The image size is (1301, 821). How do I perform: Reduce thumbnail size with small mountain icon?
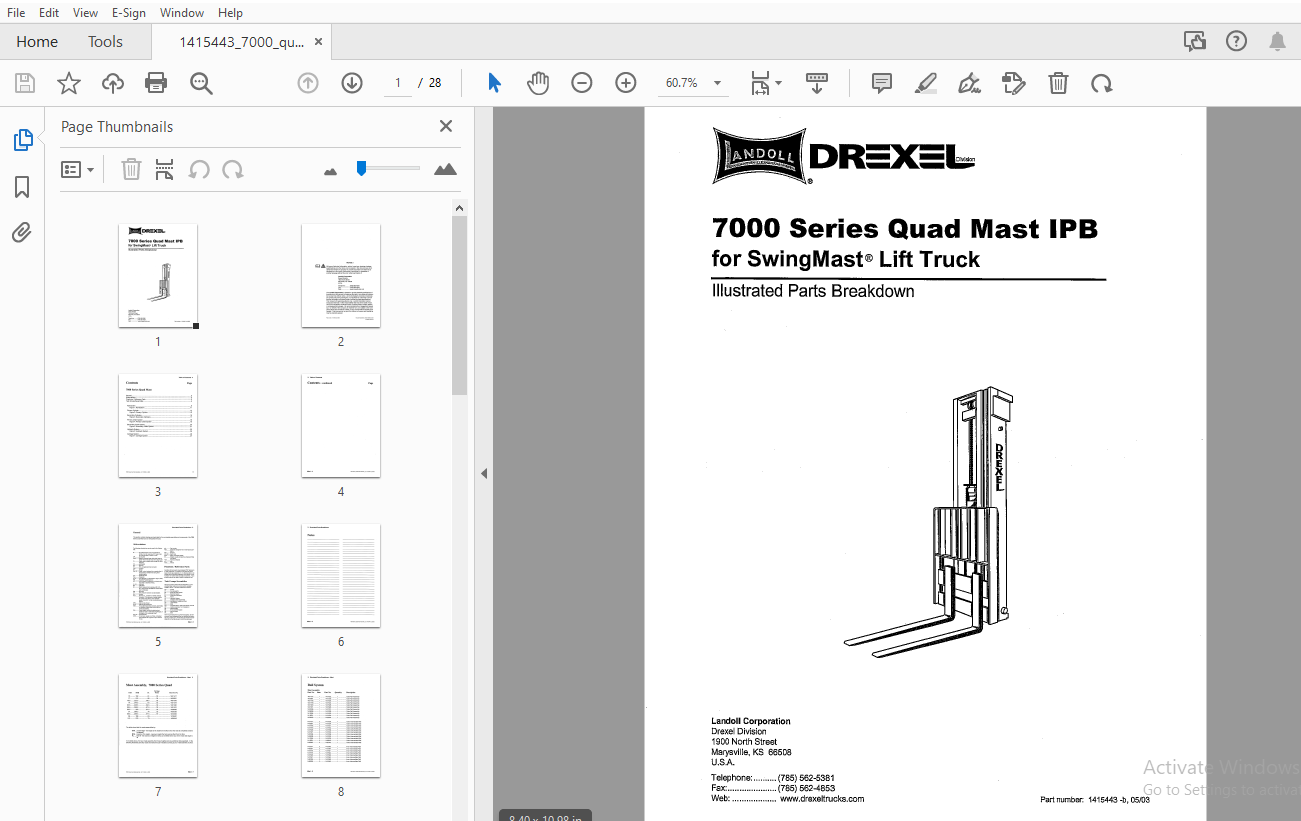(x=331, y=171)
